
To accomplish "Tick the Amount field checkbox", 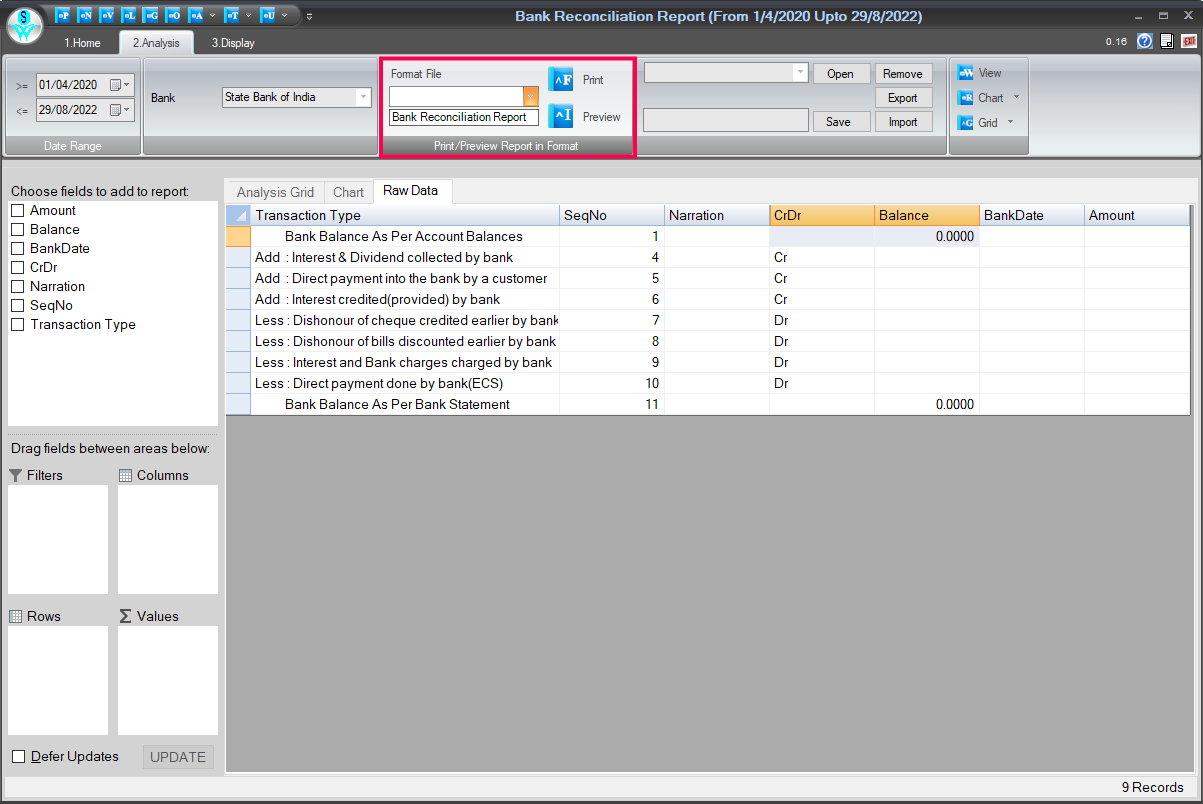I will (18, 211).
